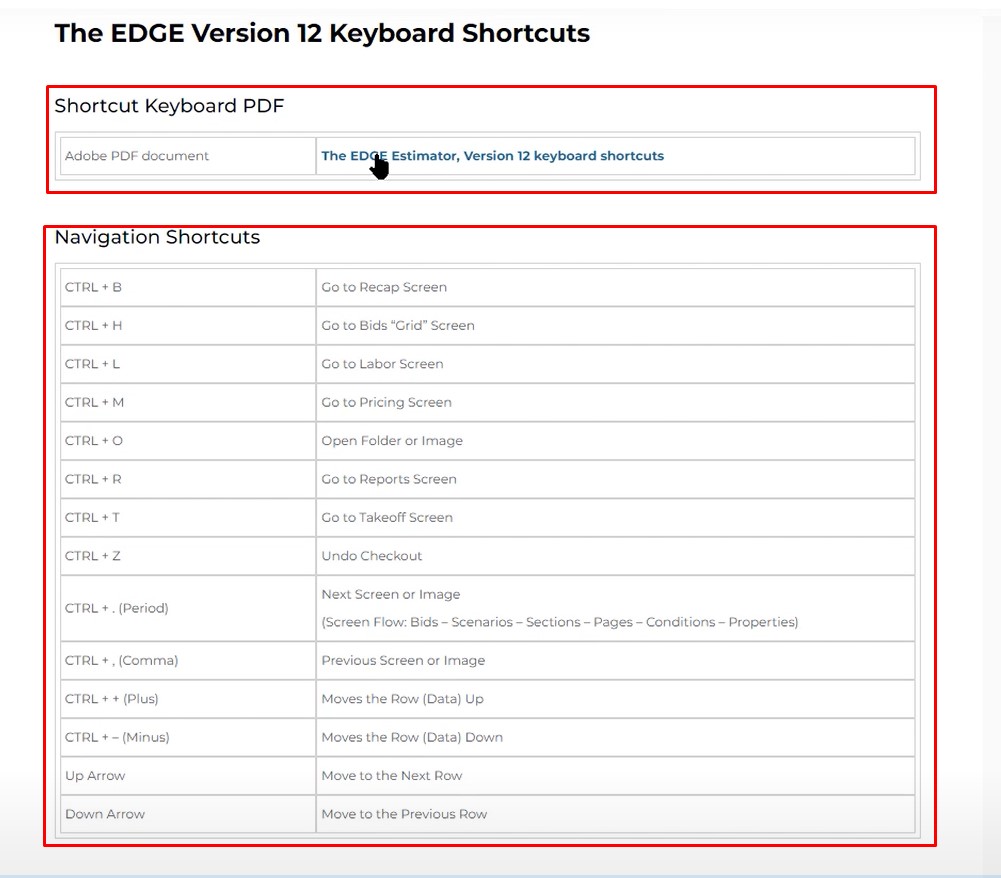Select the CTRL + H shortcut cell

click(x=93, y=326)
